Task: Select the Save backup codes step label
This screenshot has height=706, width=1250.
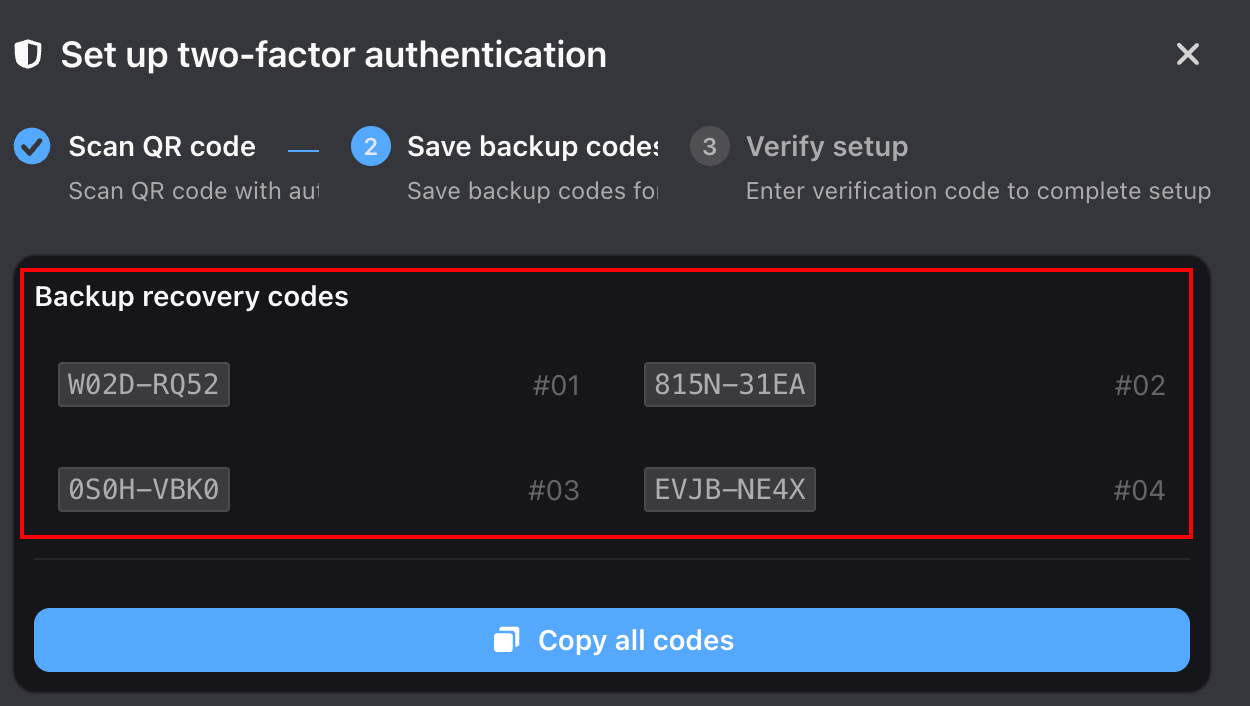Action: [532, 147]
